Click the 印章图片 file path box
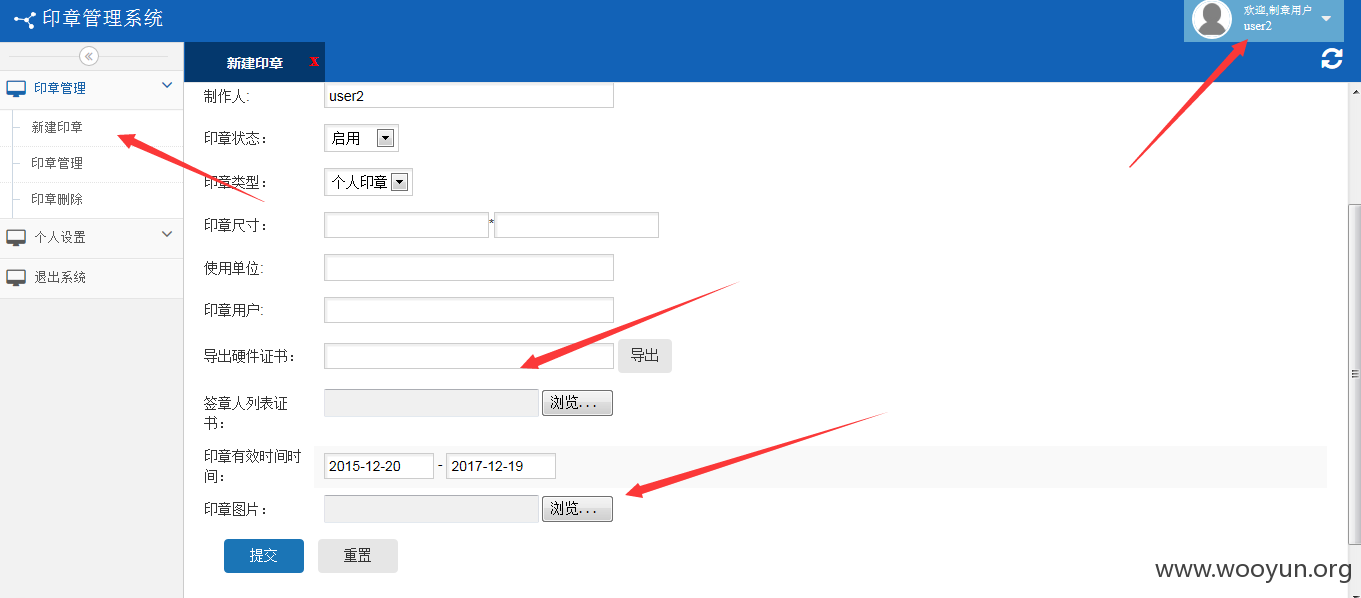The image size is (1361, 598). tap(432, 509)
